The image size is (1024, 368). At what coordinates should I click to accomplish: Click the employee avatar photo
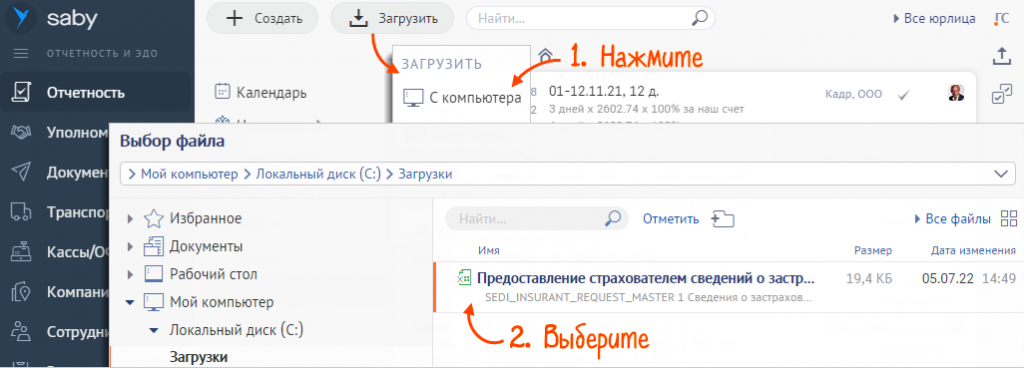click(956, 93)
